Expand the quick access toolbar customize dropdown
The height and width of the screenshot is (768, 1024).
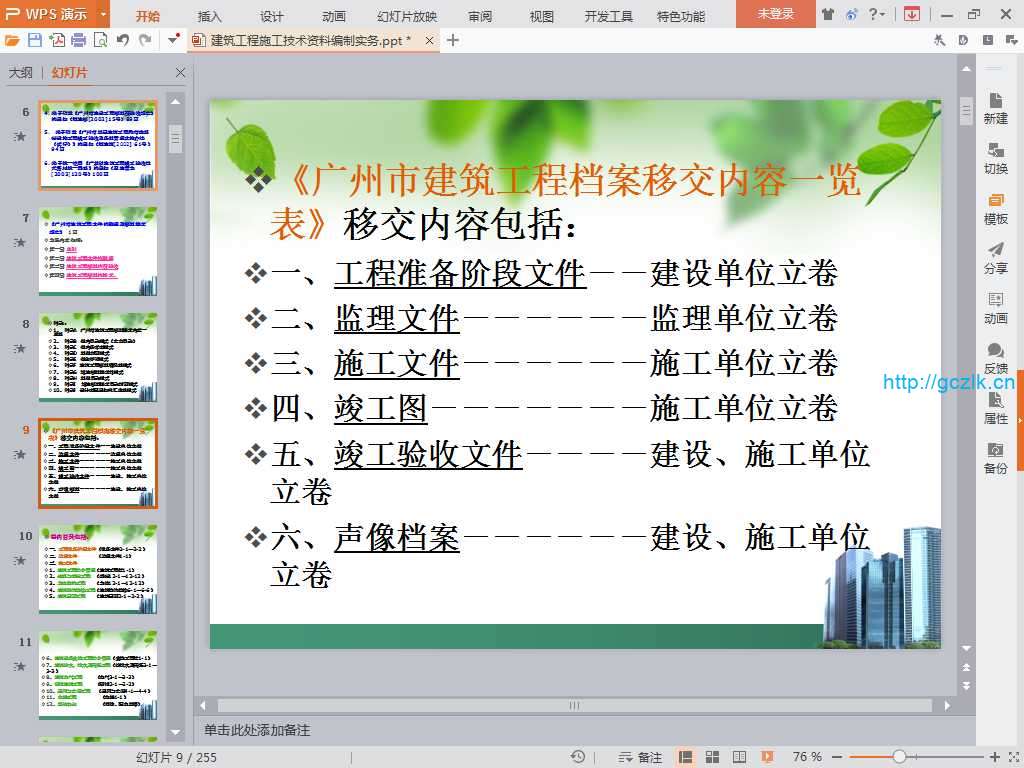click(x=174, y=40)
